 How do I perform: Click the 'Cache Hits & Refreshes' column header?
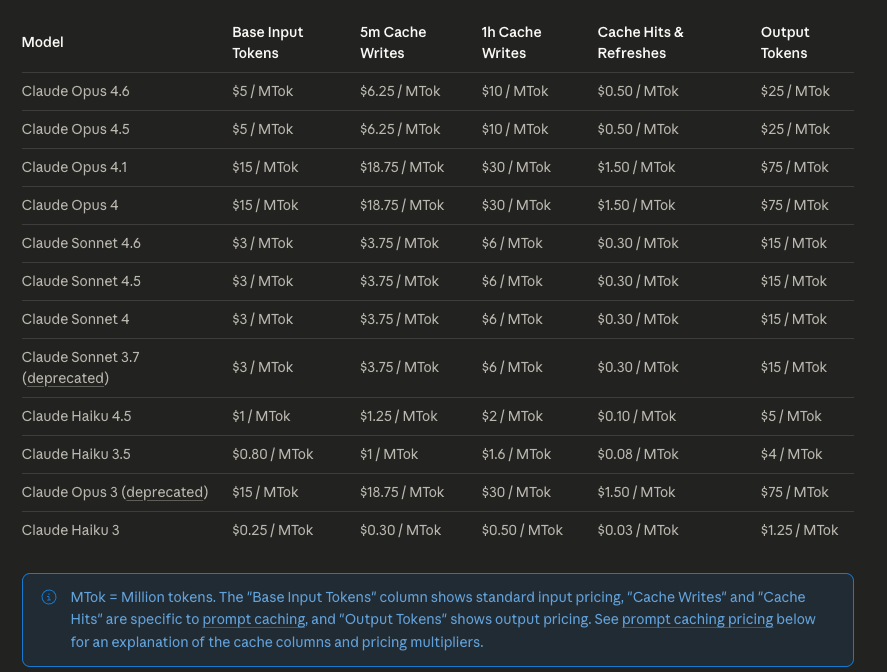pos(640,42)
